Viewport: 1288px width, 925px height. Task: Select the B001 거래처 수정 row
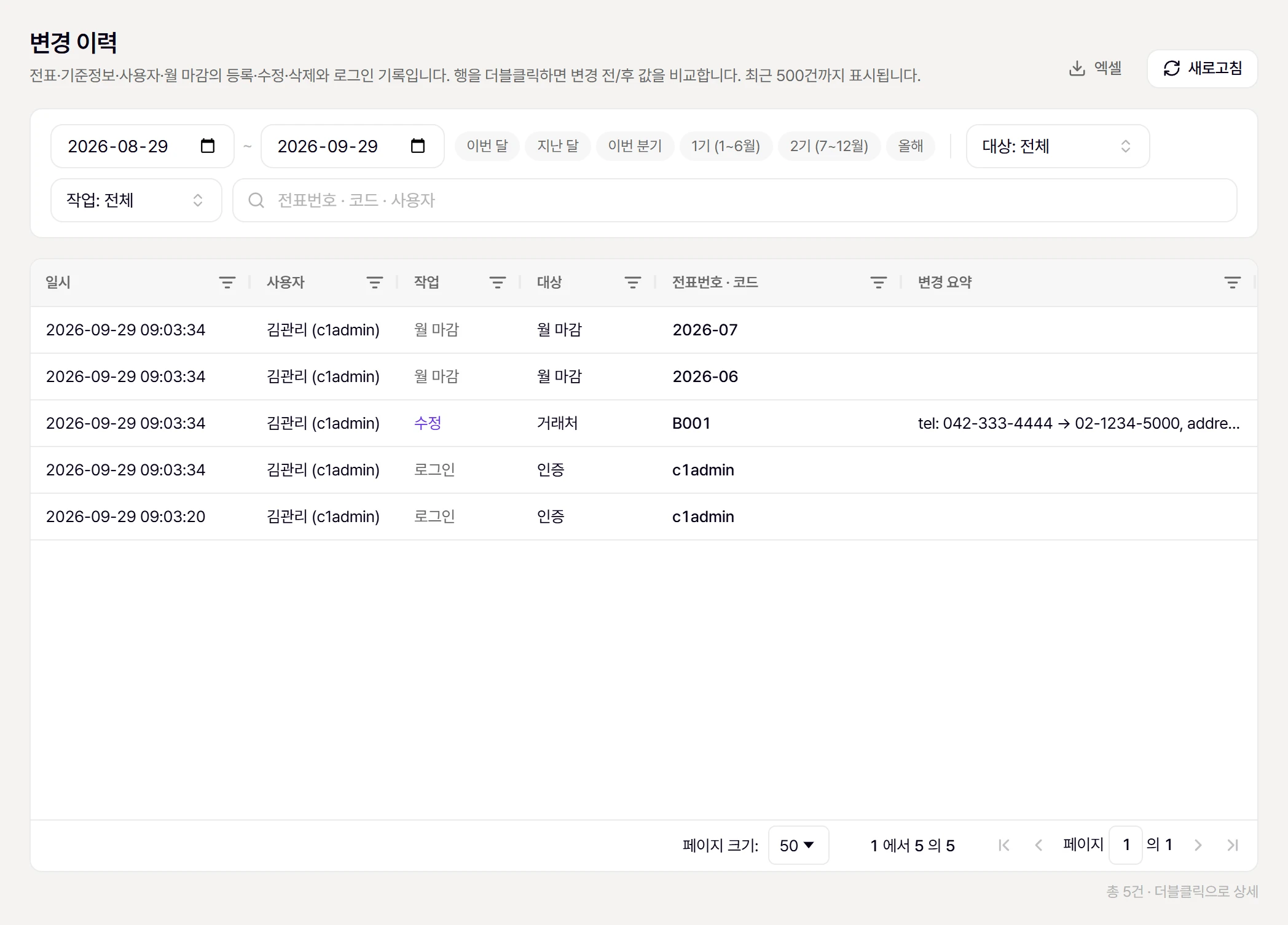[x=644, y=423]
